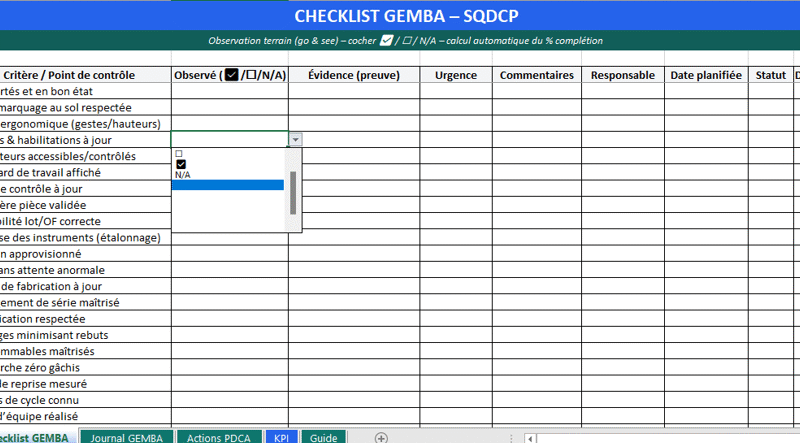Select the 'de série maîtrisé' criterion cell
This screenshot has width=800, height=443.
(85, 303)
